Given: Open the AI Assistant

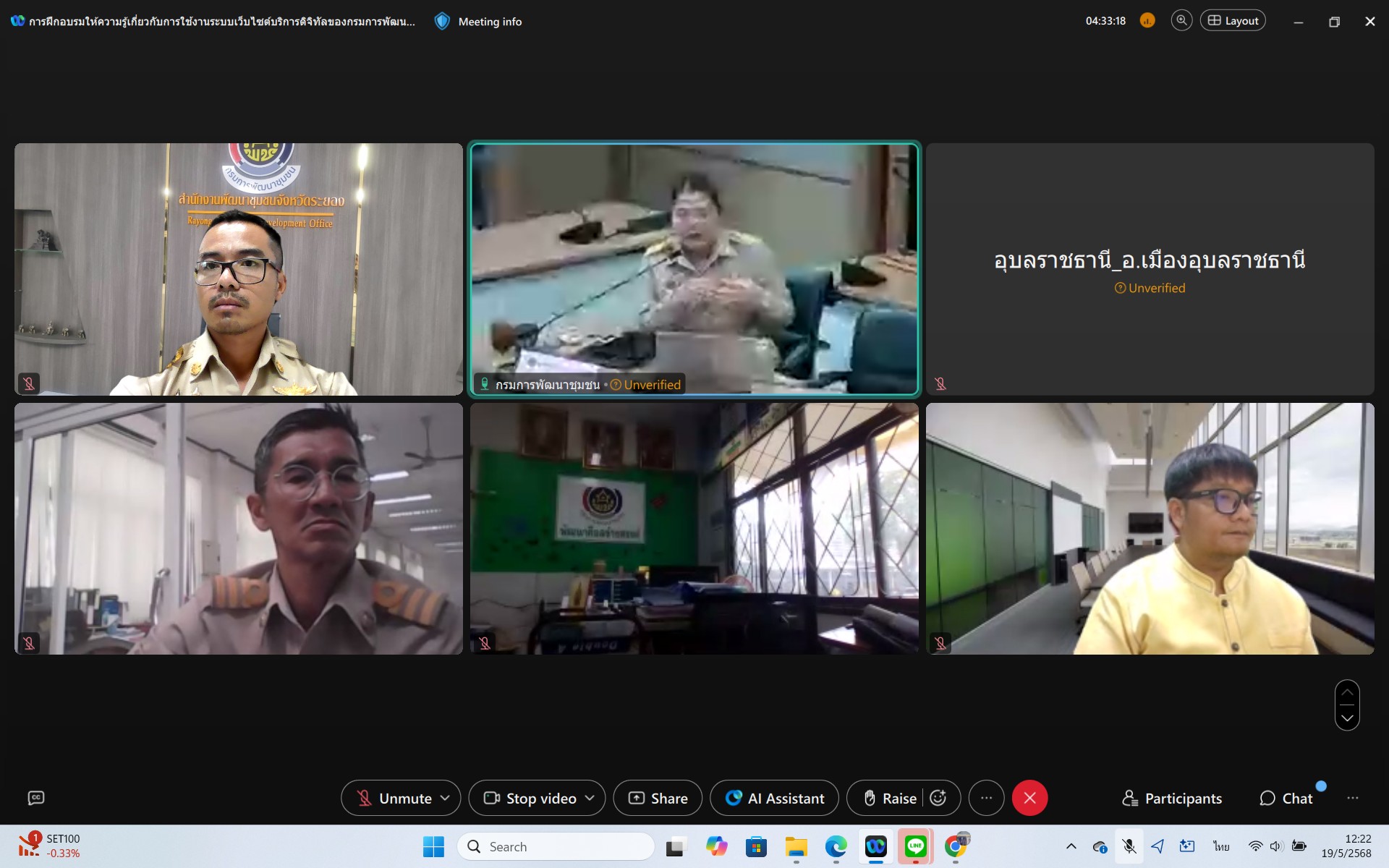Looking at the screenshot, I should 774,798.
